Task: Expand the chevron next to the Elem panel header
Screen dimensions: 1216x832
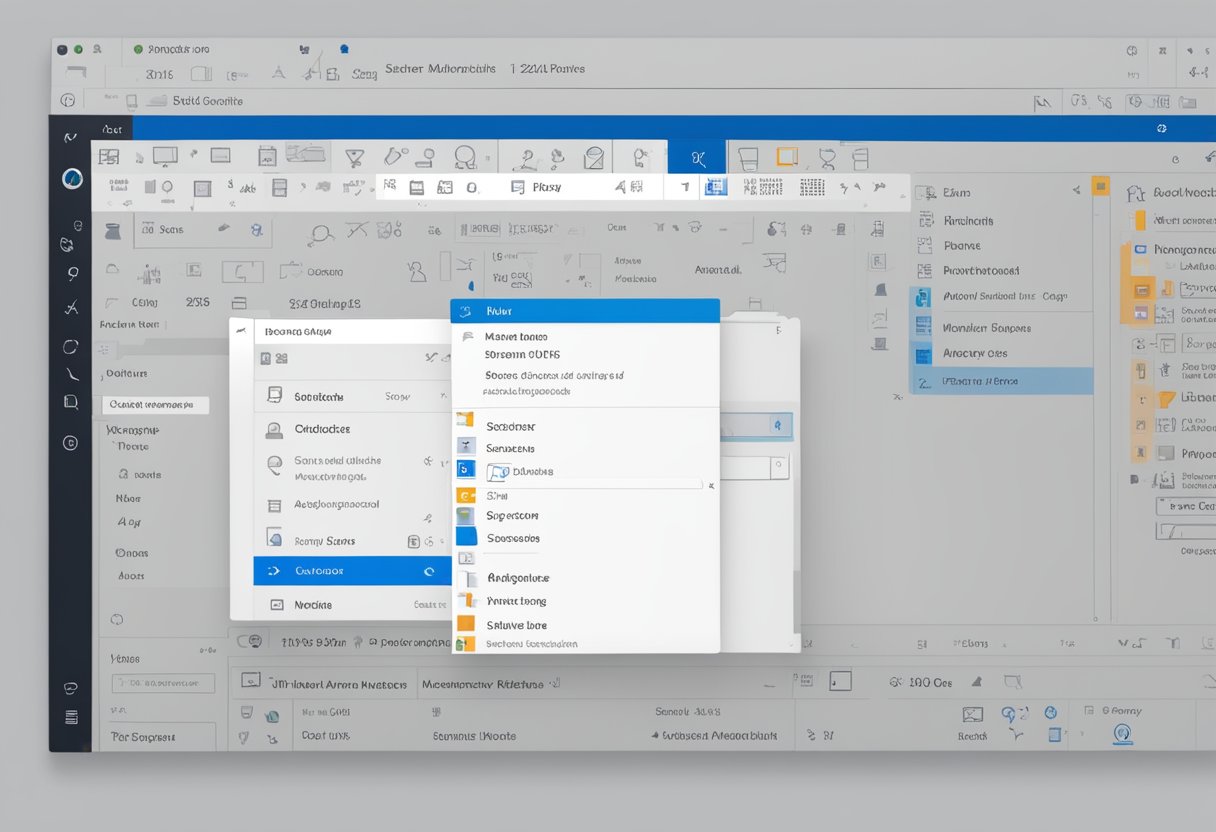Action: click(1077, 191)
